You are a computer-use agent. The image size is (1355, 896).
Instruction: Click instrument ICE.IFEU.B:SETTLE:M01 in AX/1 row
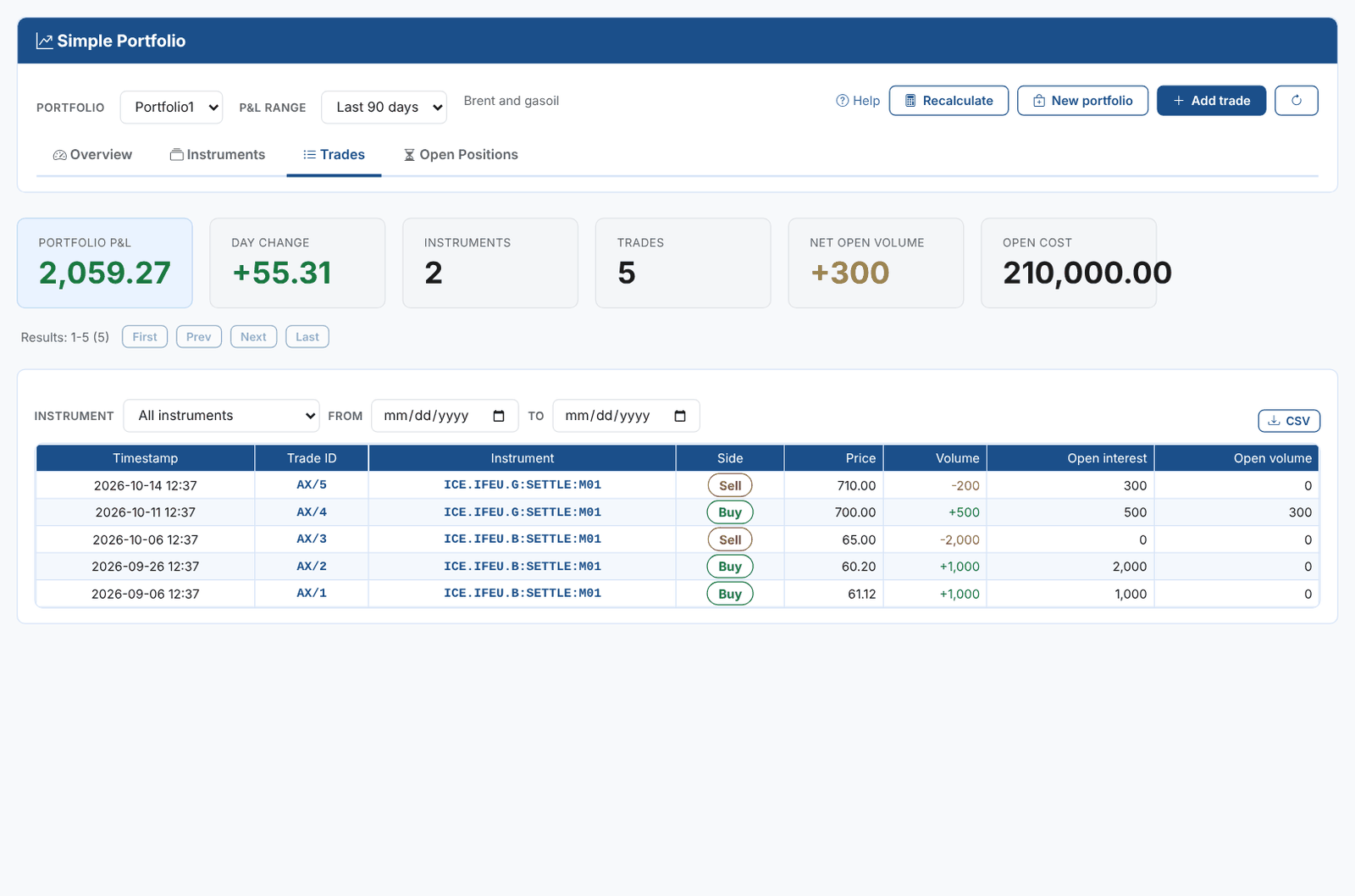click(523, 594)
